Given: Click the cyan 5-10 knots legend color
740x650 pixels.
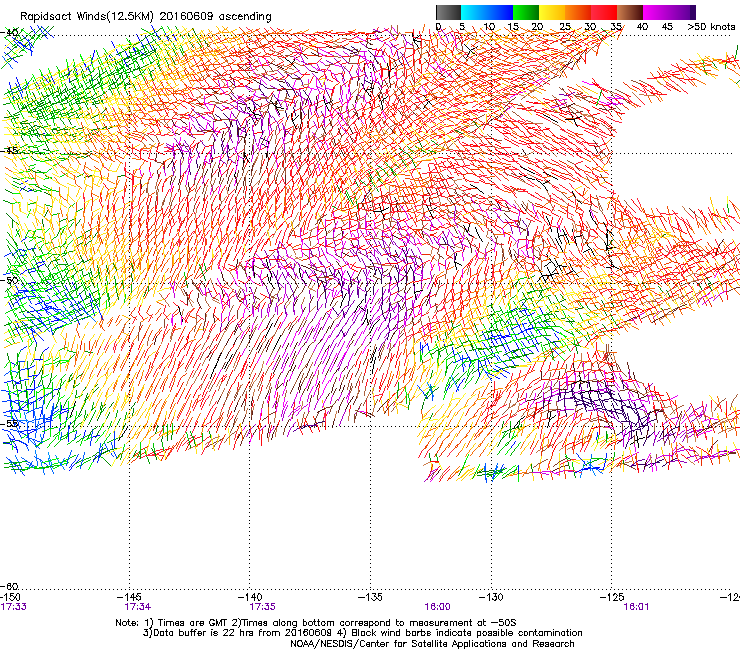Looking at the screenshot, I should [473, 12].
